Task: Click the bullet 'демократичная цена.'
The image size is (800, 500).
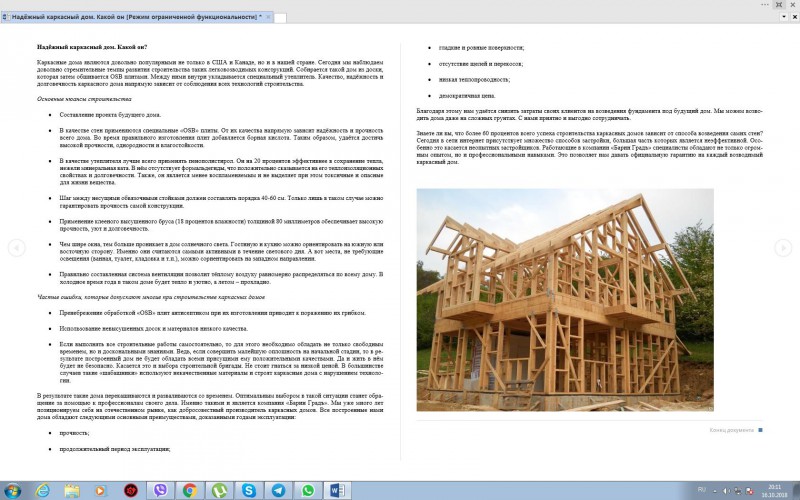Action: click(467, 95)
